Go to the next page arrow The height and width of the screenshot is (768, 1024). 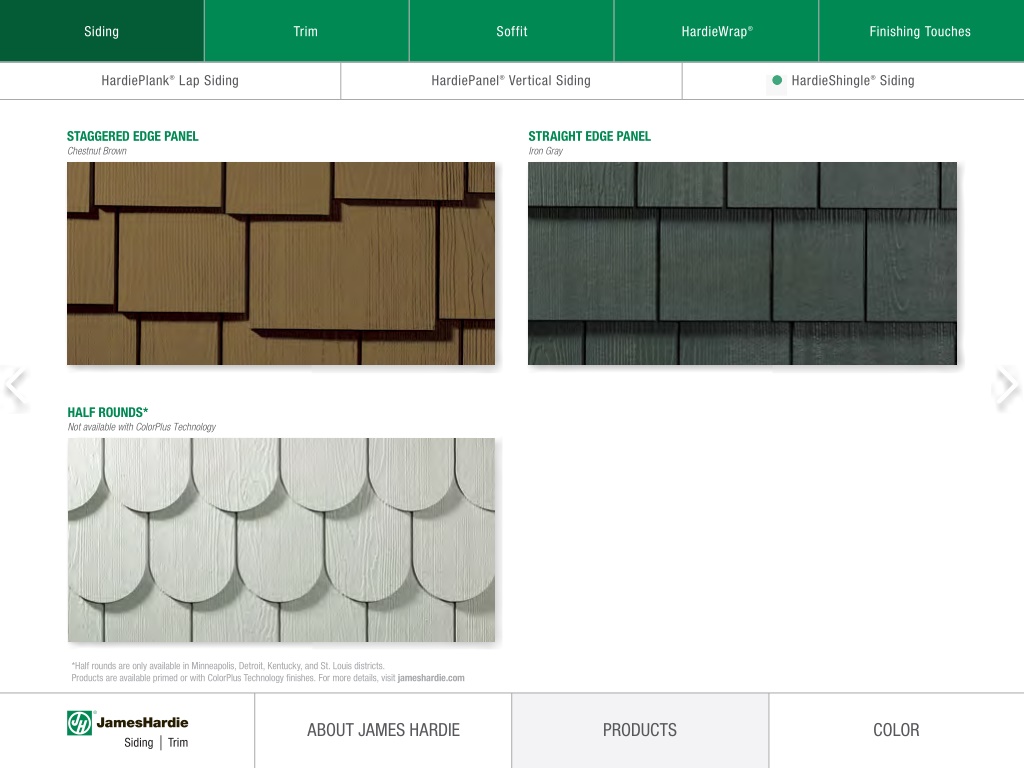[x=1007, y=387]
